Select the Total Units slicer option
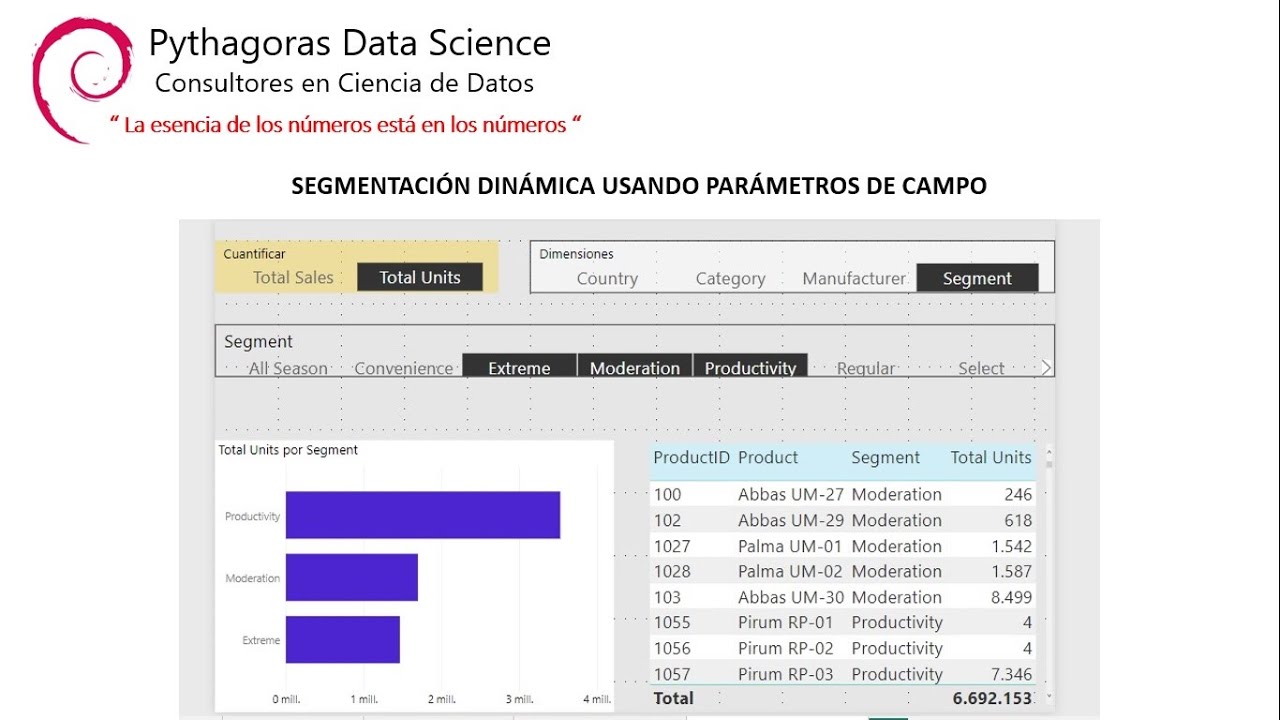The height and width of the screenshot is (720, 1280). coord(420,277)
